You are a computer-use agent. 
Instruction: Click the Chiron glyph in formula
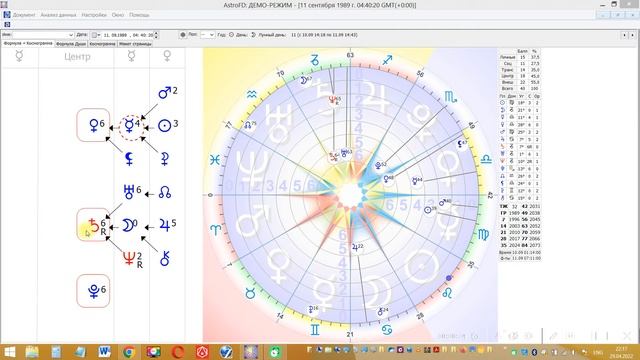click(164, 258)
